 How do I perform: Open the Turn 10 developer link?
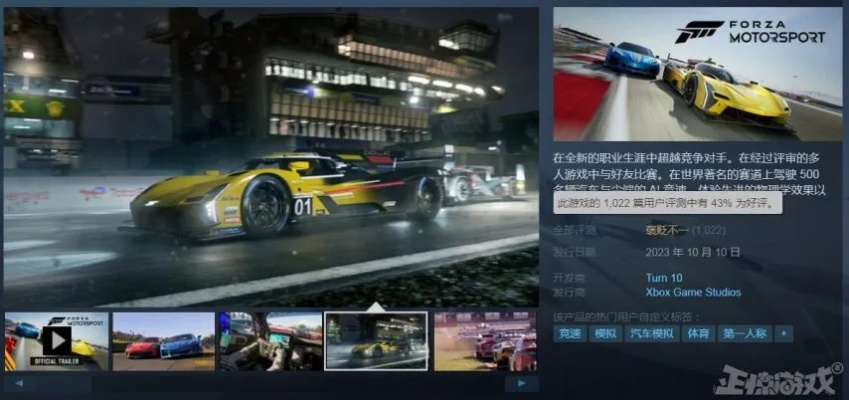663,277
